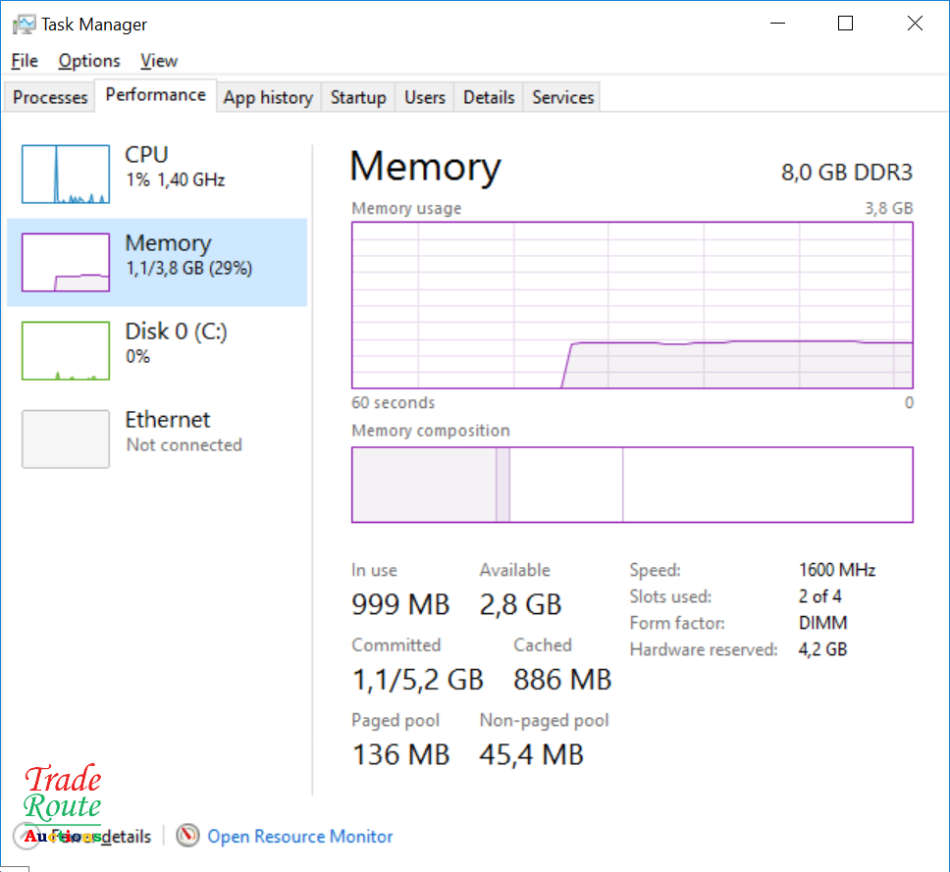Open the Options menu
This screenshot has height=872, width=950.
[89, 61]
